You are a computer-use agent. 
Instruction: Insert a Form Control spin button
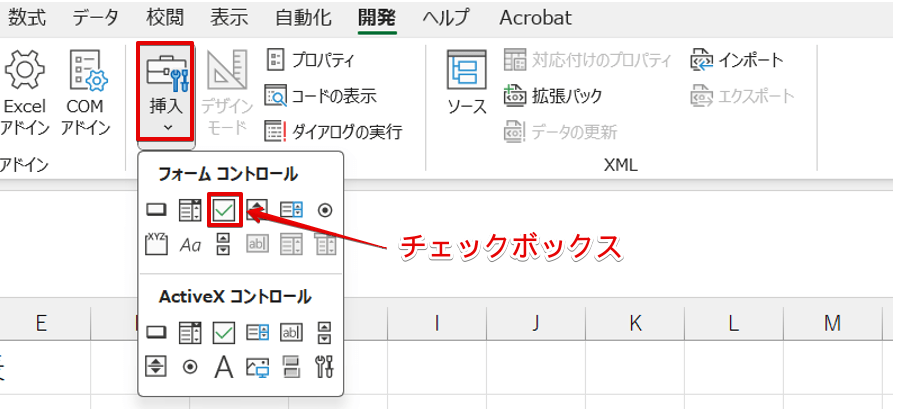(x=257, y=210)
